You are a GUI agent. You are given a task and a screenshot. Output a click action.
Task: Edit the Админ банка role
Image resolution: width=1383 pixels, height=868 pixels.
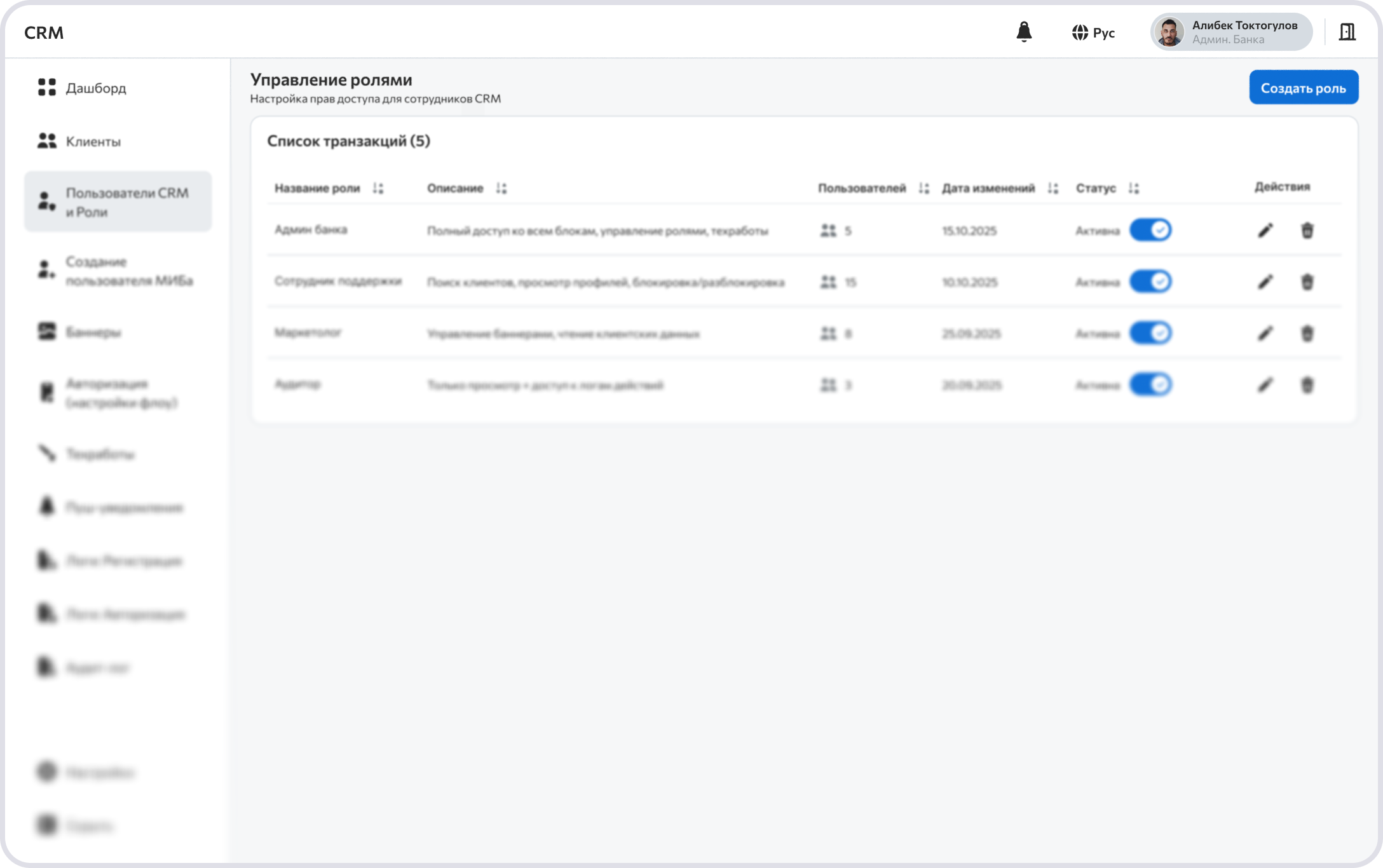[x=1265, y=230]
